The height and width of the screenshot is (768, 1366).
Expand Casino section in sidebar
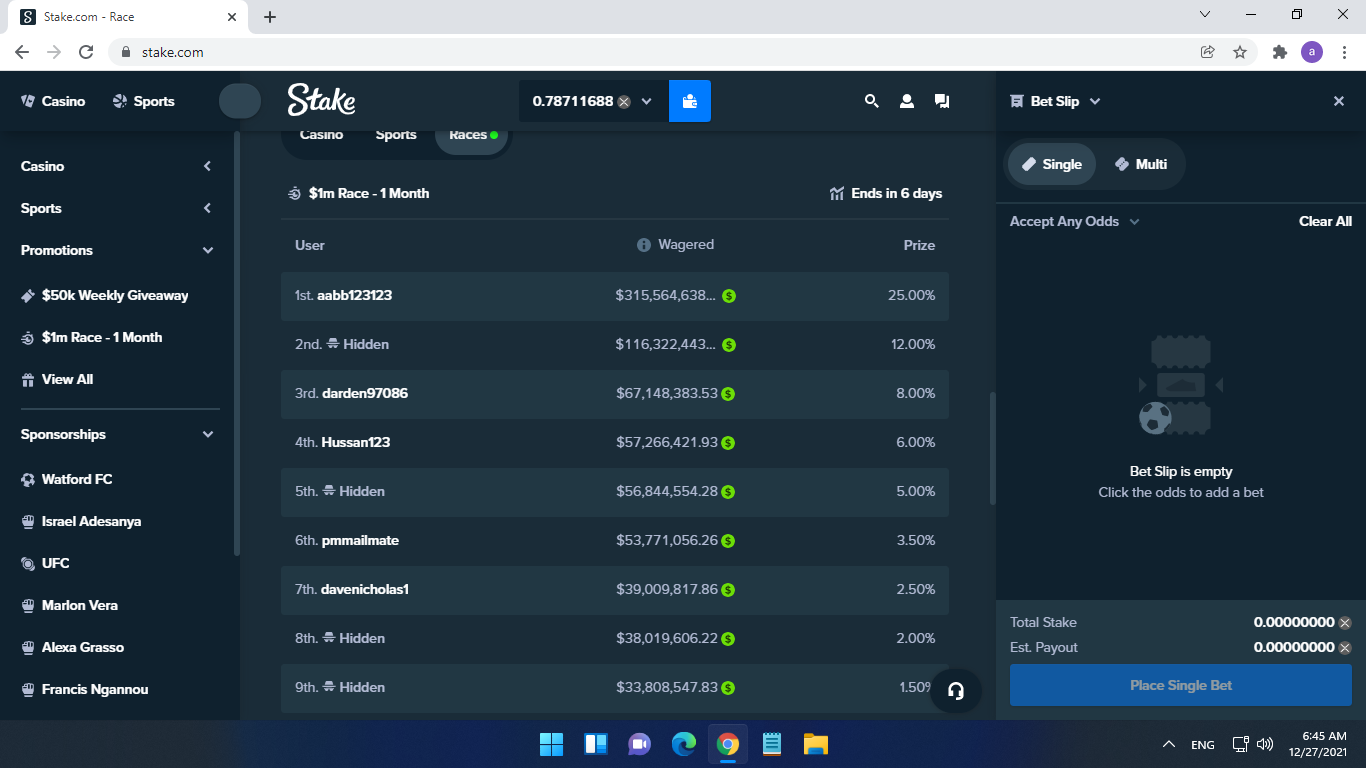tap(207, 166)
